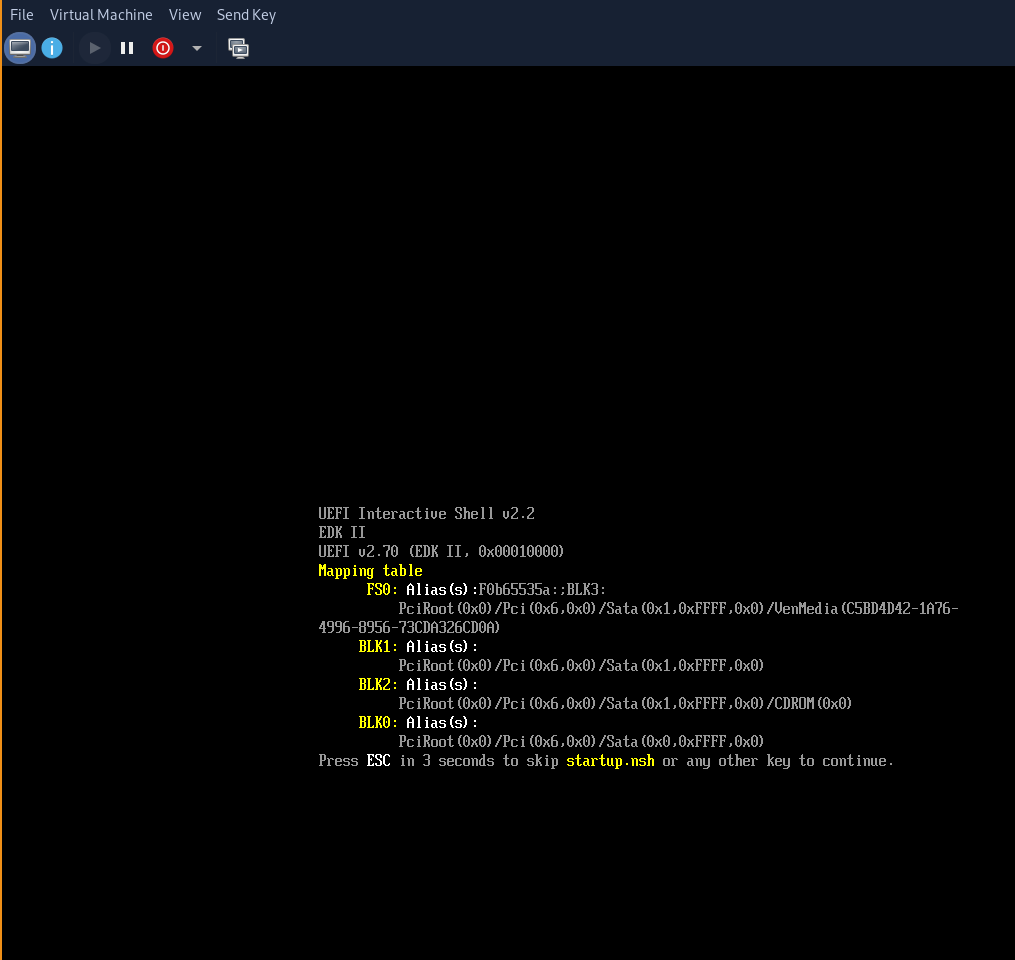The height and width of the screenshot is (960, 1015).
Task: Open the File menu
Action: point(21,15)
